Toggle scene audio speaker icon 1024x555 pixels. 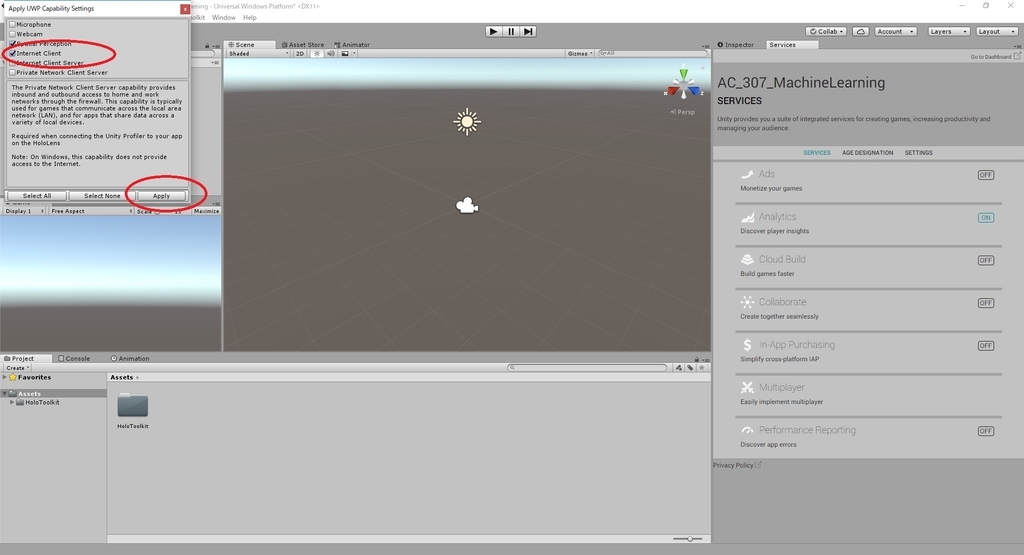pyautogui.click(x=330, y=54)
